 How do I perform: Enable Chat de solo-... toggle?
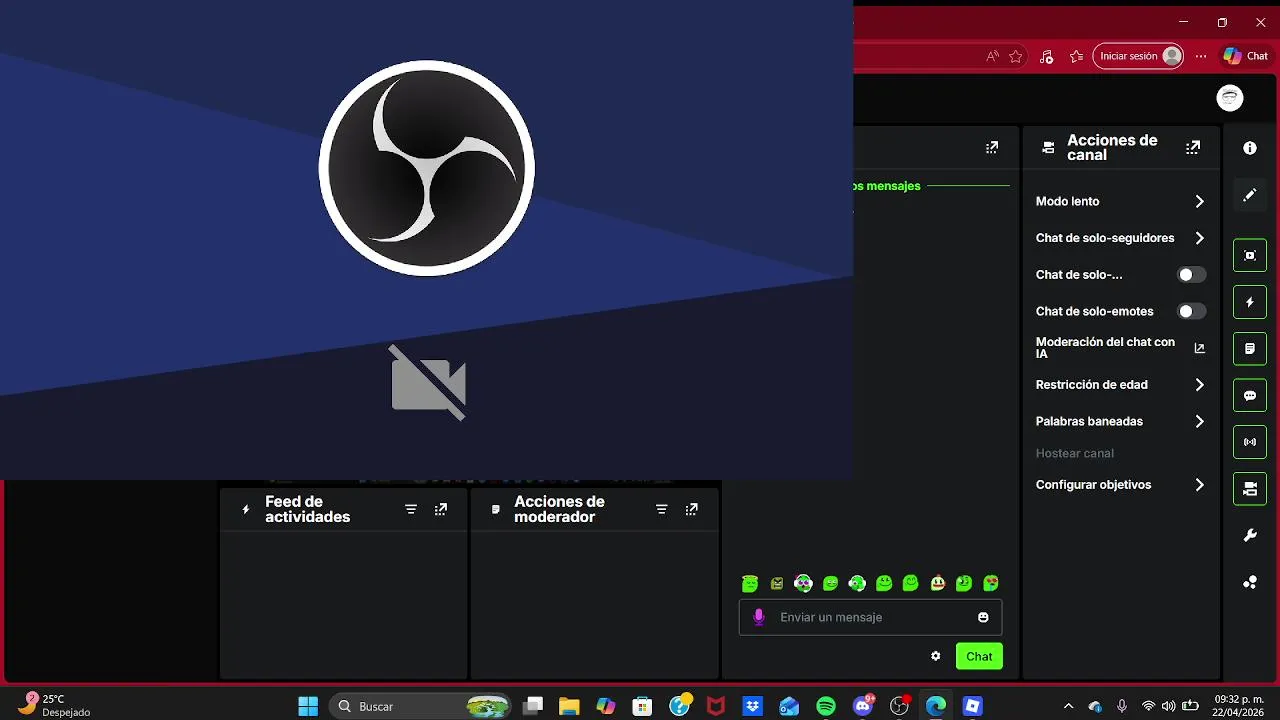1191,275
